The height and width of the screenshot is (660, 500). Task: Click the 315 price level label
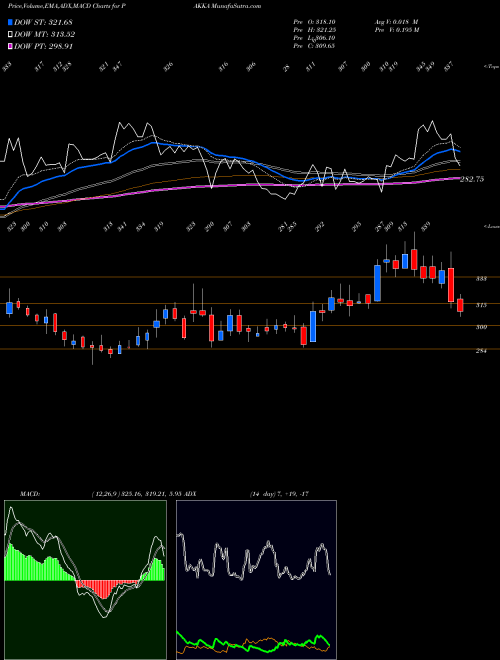[x=481, y=305]
